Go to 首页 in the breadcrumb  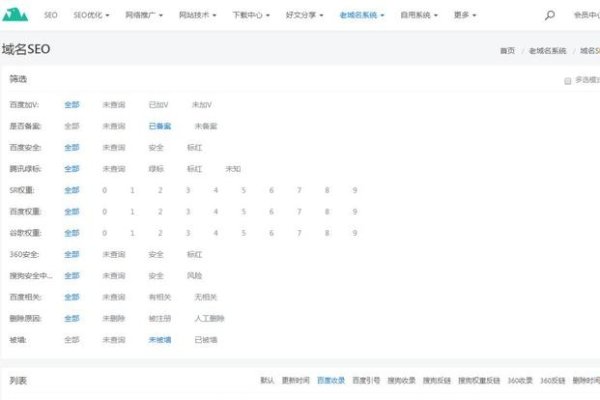[x=507, y=51]
